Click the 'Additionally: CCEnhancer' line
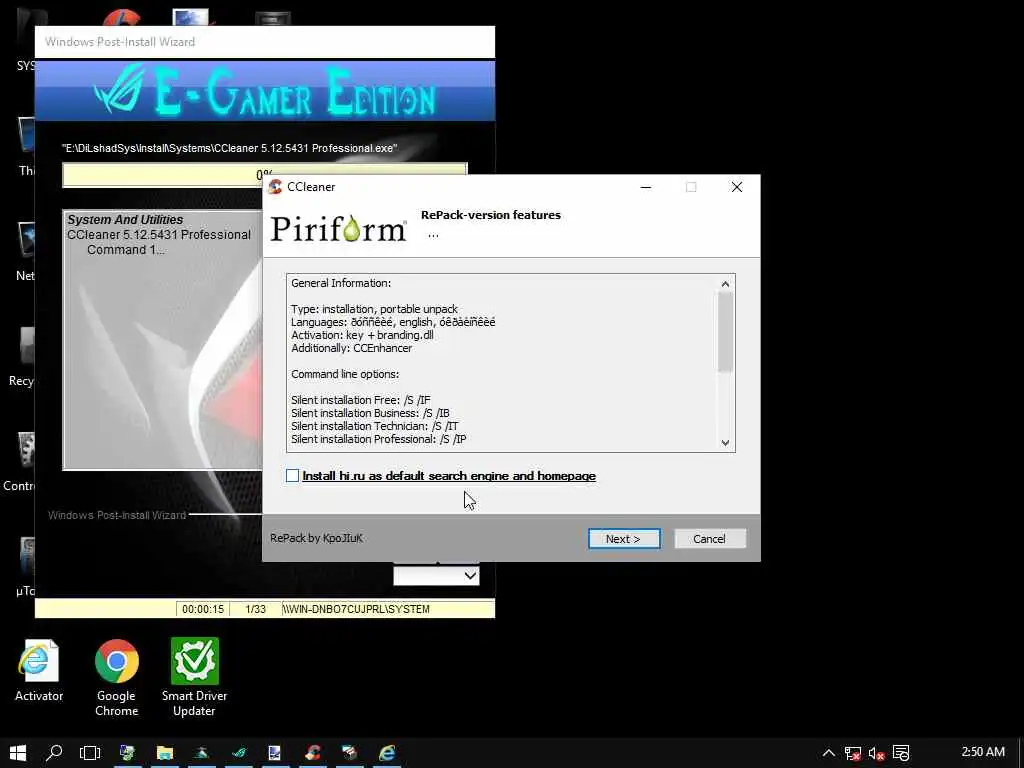Image resolution: width=1024 pixels, height=768 pixels. click(x=351, y=348)
